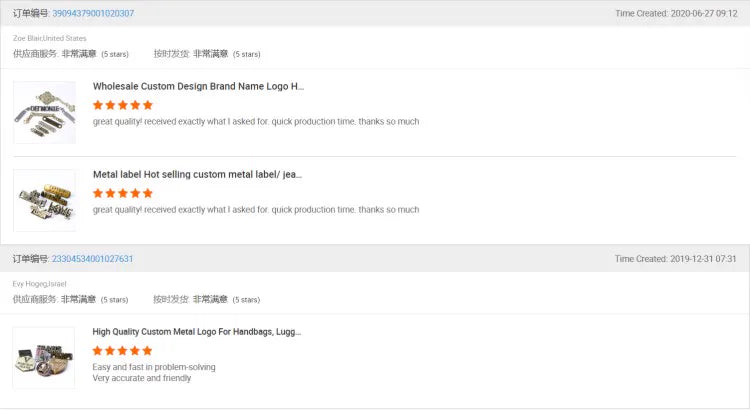Click star rating under Metal label Hot selling product
Screen dimensions: 750x410
(123, 193)
